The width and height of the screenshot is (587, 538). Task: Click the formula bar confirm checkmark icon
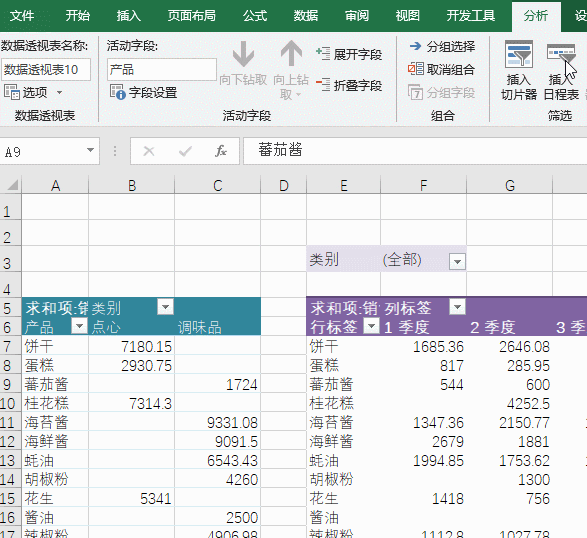[185, 151]
